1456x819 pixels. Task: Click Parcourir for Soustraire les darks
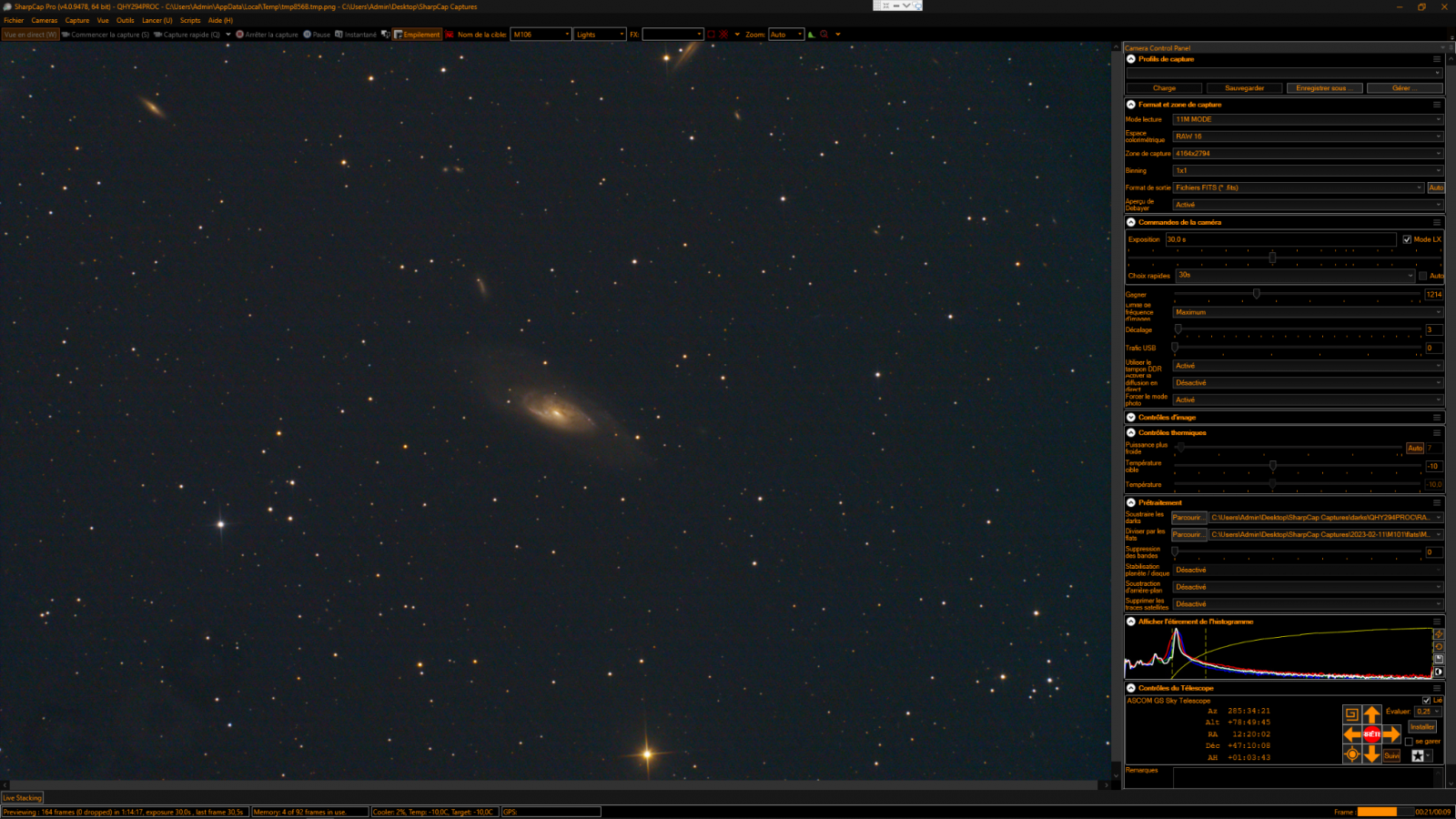tap(1188, 517)
